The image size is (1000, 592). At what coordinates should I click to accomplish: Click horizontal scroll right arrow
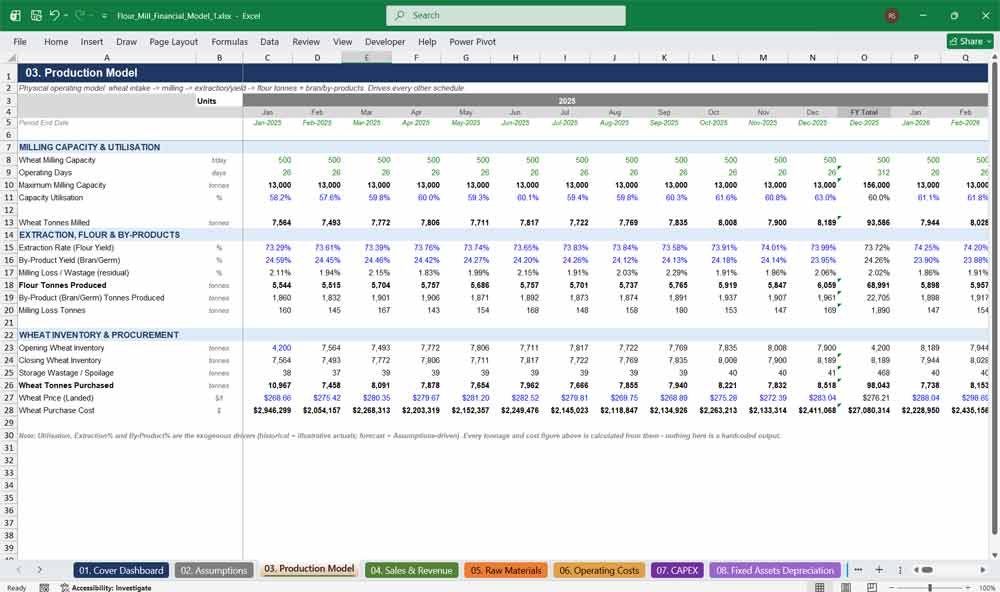click(983, 570)
